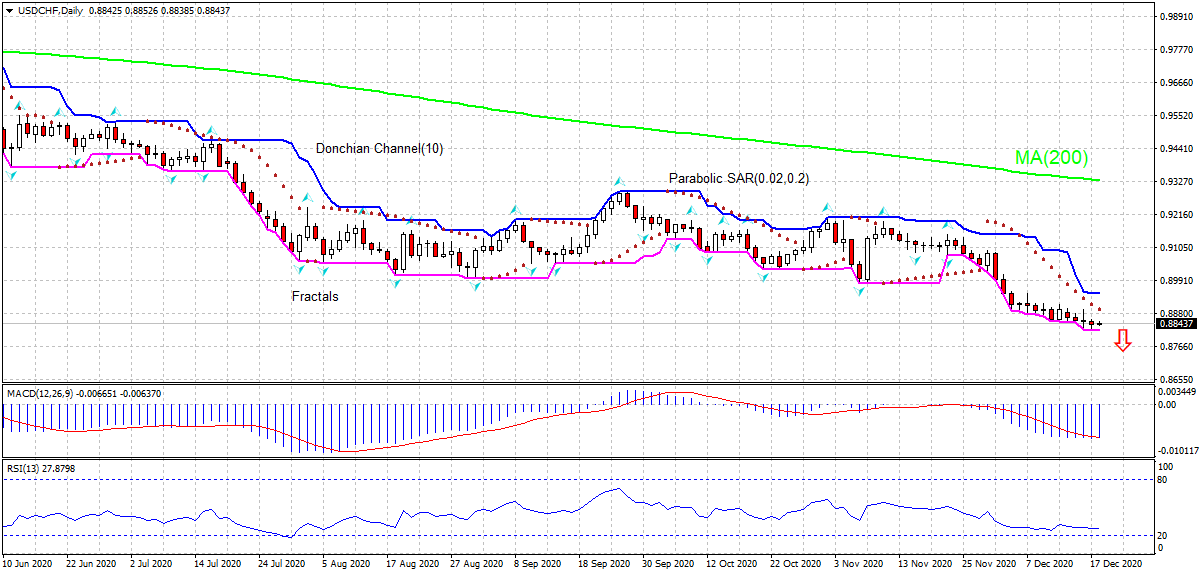Click date label 18 Sep 2020
This screenshot has height=575, width=1200.
(x=605, y=563)
